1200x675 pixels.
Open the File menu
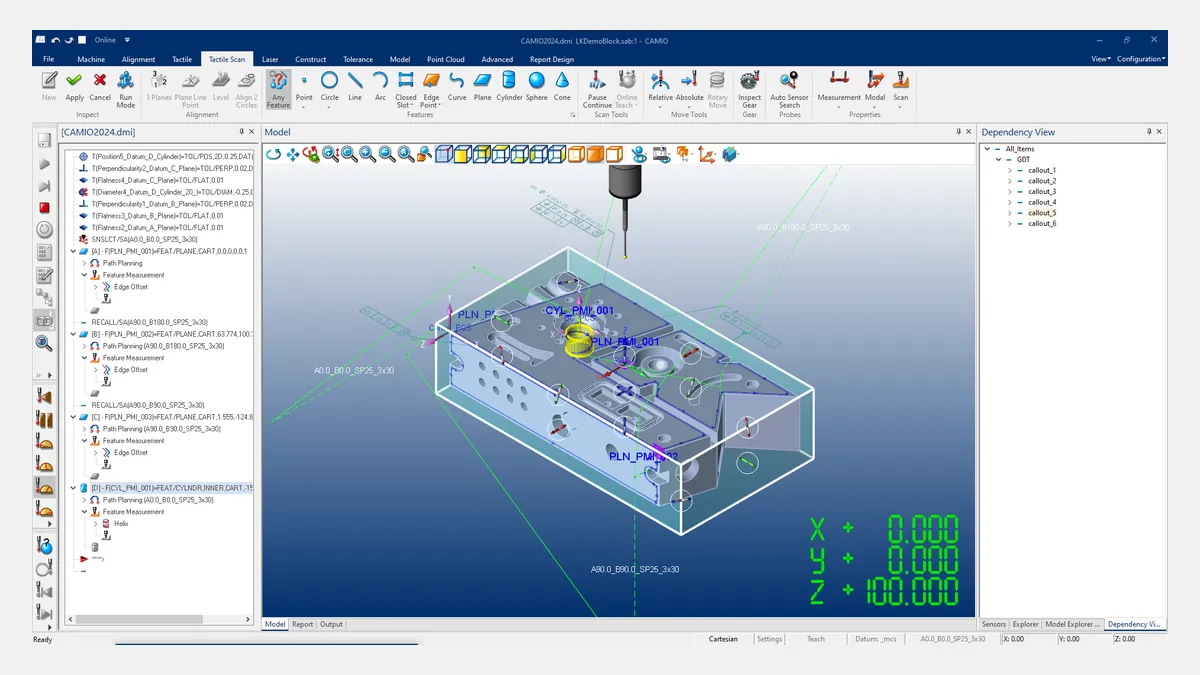point(48,59)
